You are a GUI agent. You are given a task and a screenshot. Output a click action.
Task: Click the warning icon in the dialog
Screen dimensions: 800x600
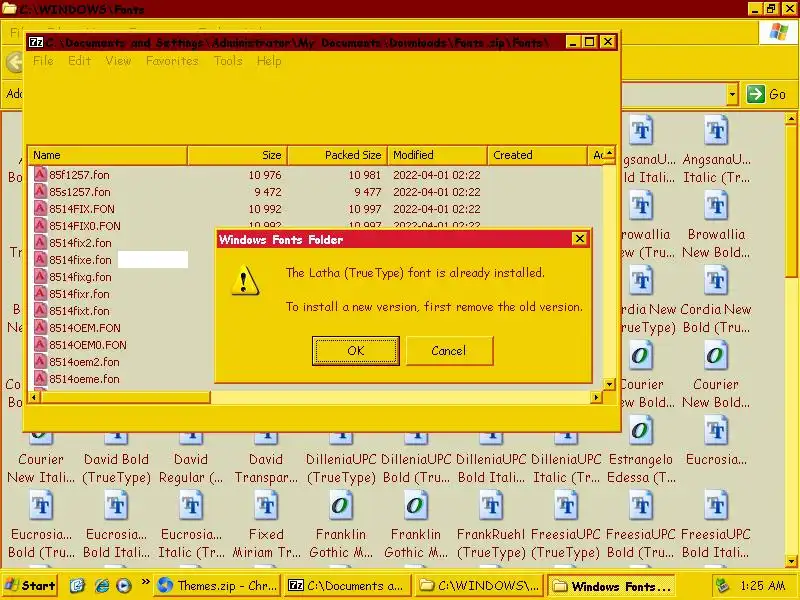244,281
